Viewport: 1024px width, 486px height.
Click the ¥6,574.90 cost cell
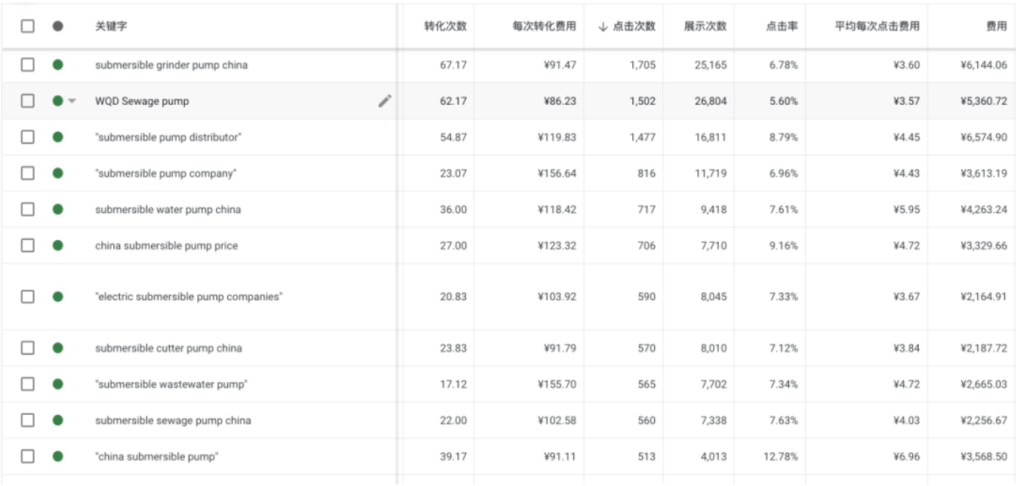pyautogui.click(x=983, y=137)
